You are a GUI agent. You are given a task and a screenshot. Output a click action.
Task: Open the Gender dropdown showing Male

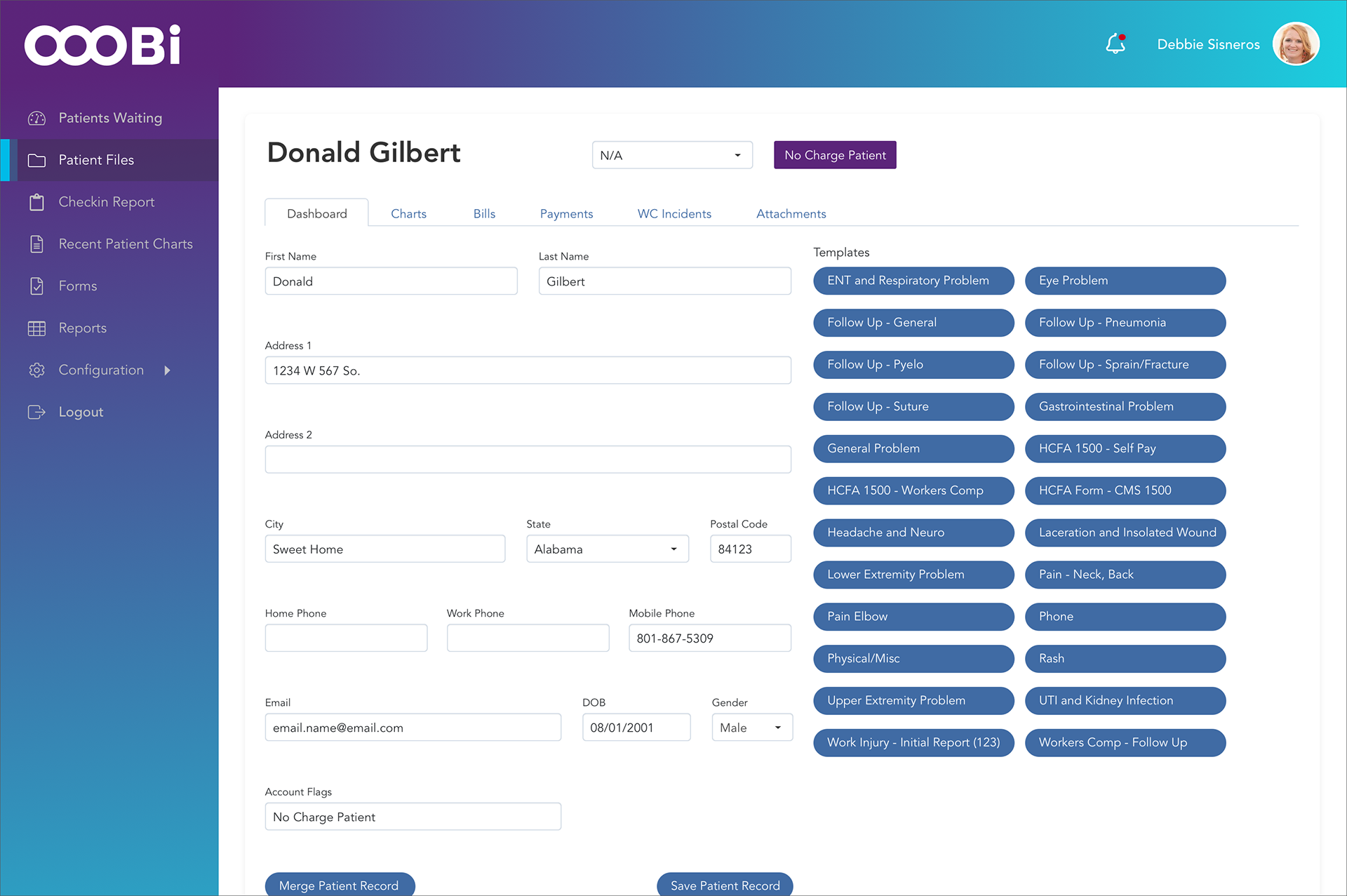point(752,728)
